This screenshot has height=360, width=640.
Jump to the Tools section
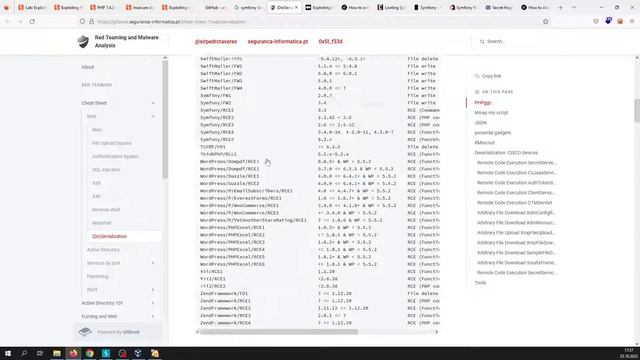coord(480,283)
